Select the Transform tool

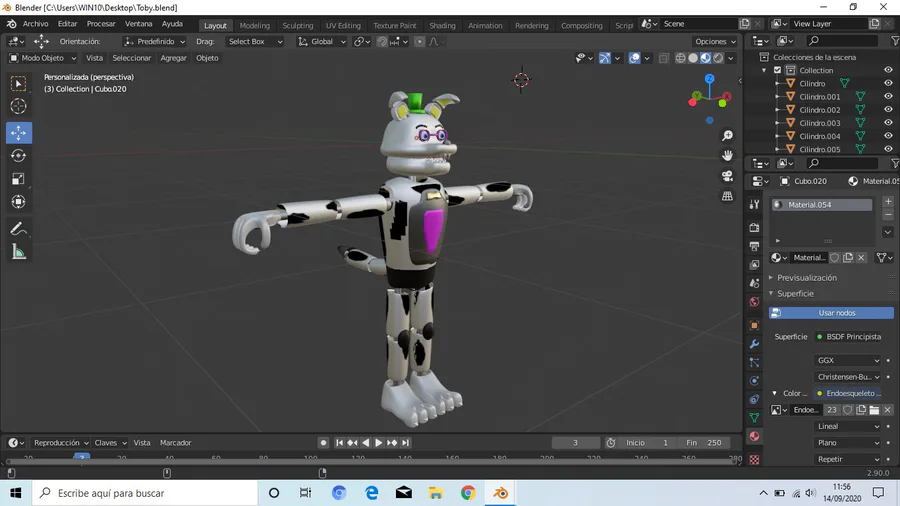click(18, 201)
